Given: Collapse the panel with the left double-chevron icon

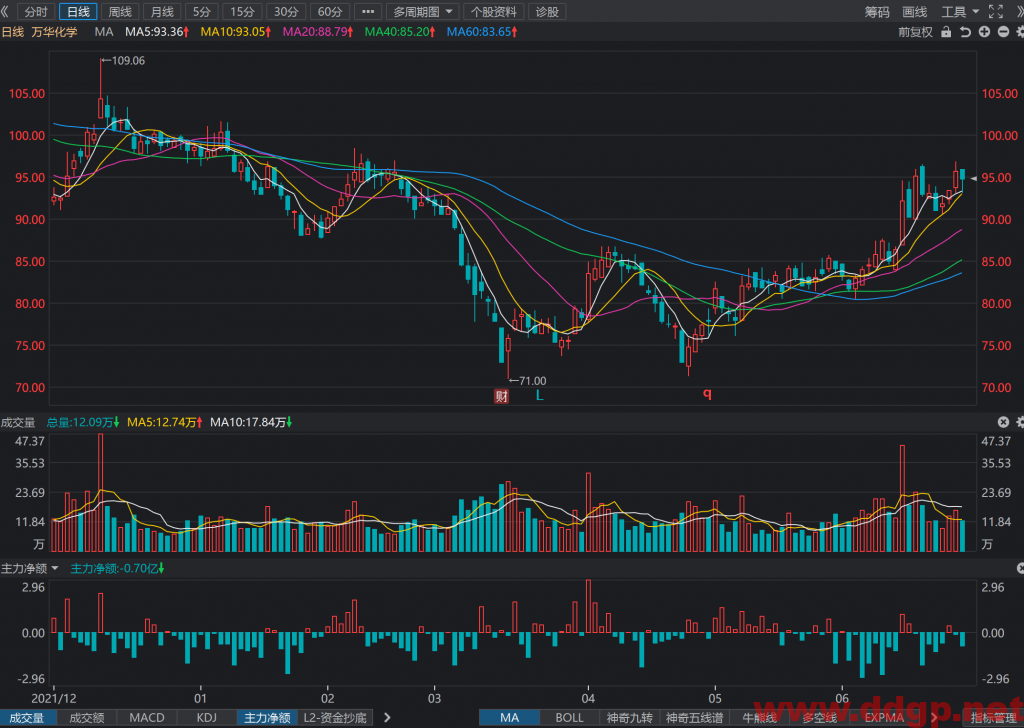Looking at the screenshot, I should pyautogui.click(x=5, y=11).
